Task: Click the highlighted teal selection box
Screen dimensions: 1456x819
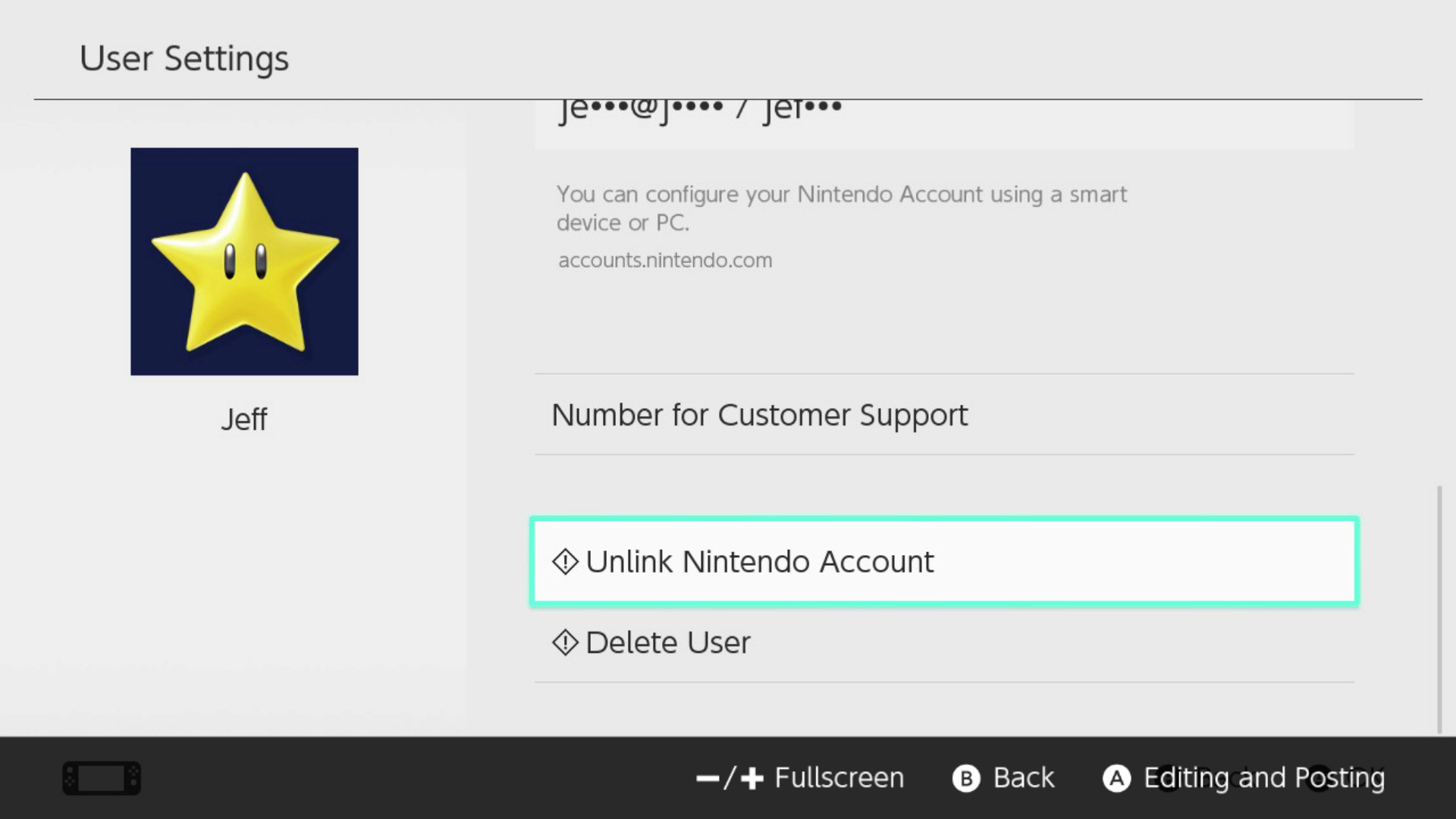Action: point(944,561)
